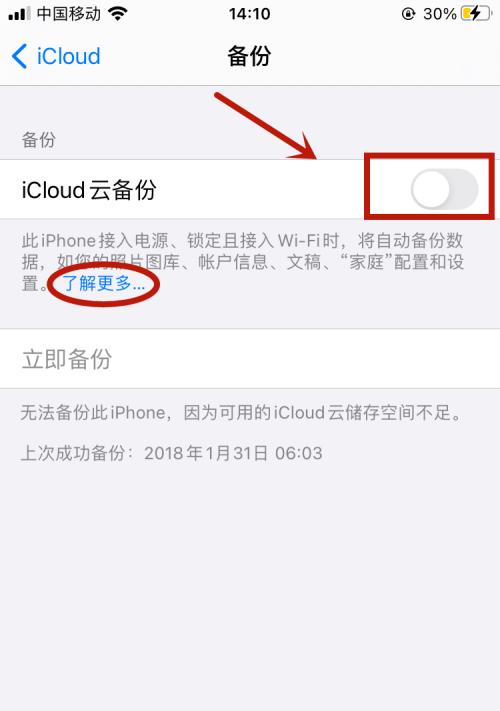This screenshot has height=711, width=500.
Task: Tap the auto-backup description paragraph
Action: [243, 262]
